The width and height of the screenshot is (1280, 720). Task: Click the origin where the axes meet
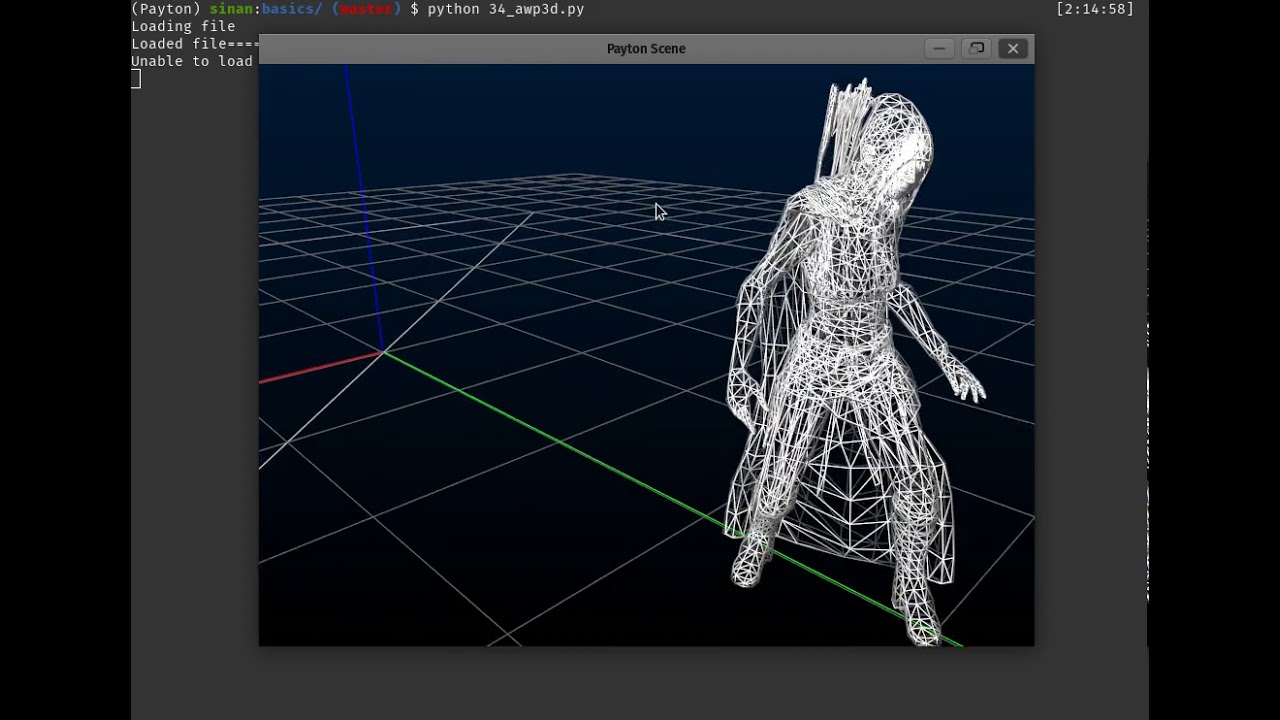(x=382, y=352)
